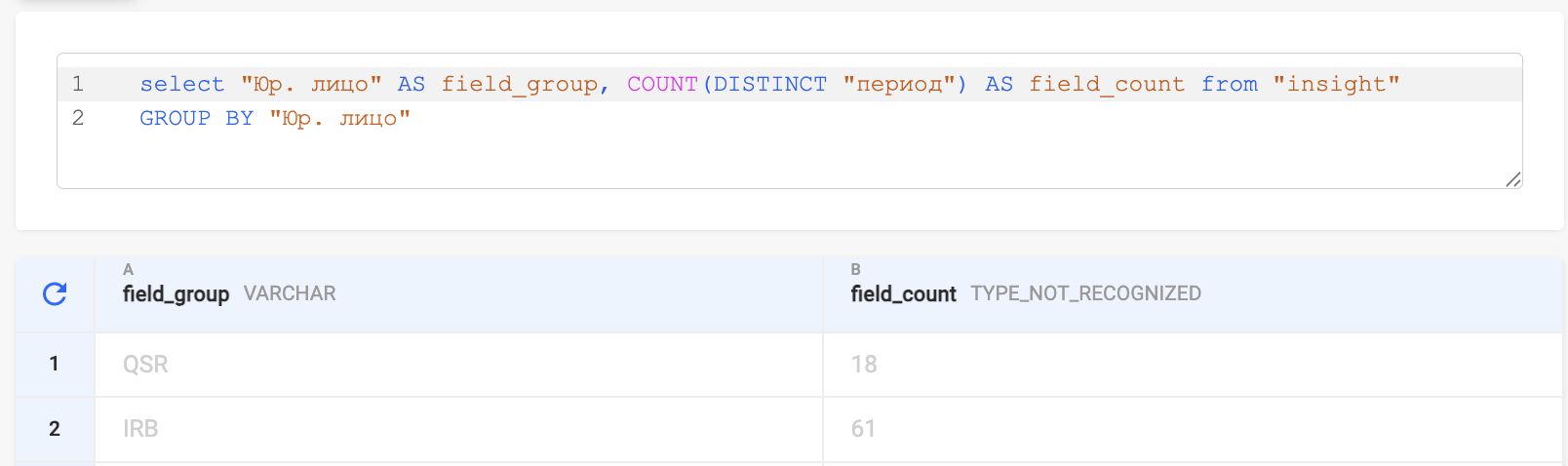Click the TYPE_NOT_RECOGNIZED type label
The image size is (1568, 466).
pos(1085,293)
